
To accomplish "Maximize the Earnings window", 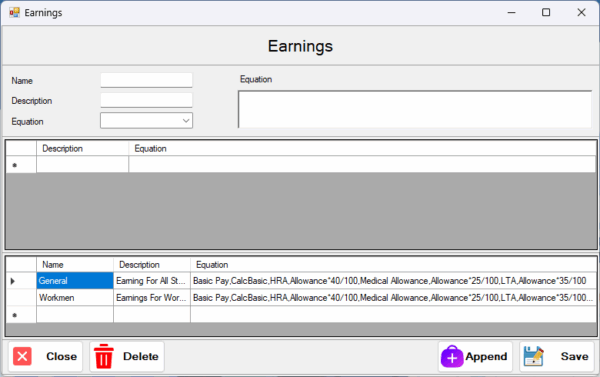I will (x=546, y=13).
